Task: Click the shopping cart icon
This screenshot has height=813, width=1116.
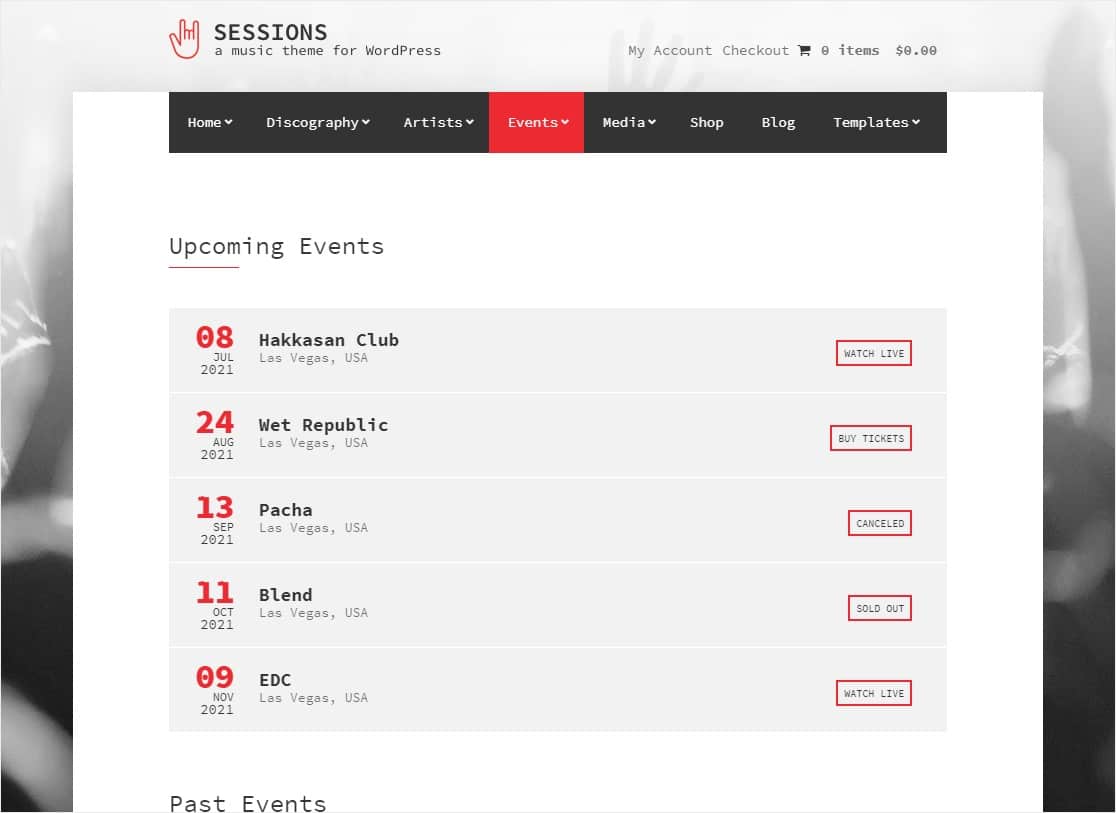Action: pyautogui.click(x=805, y=50)
